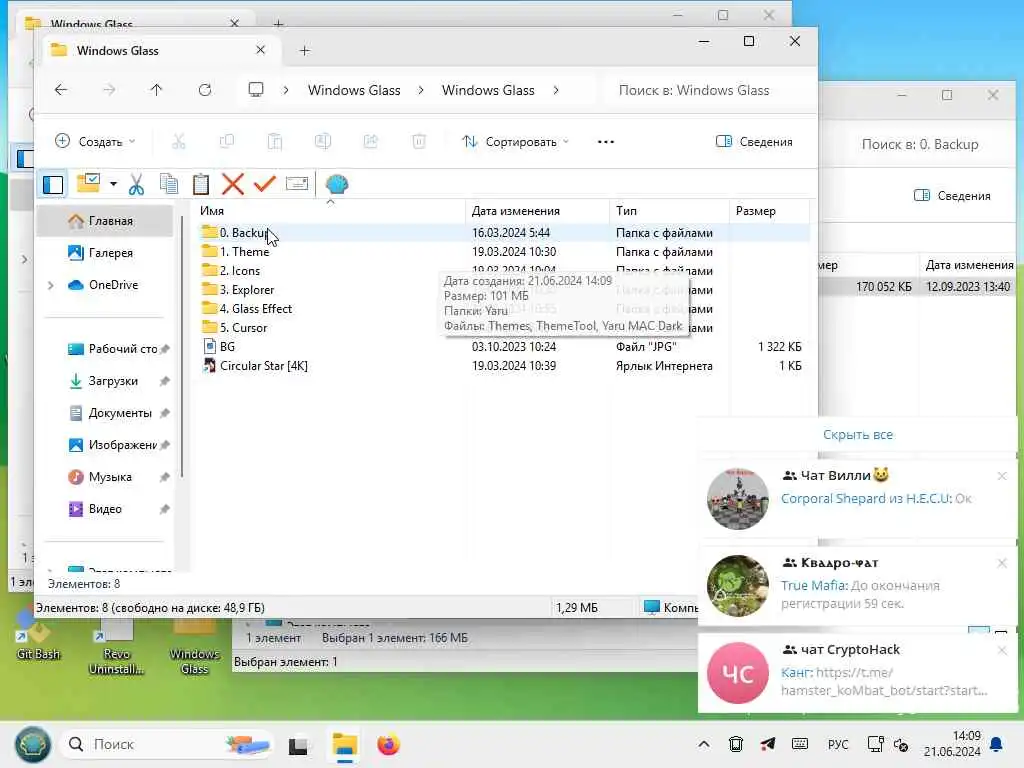Select the 1. Theme folder
This screenshot has width=1024, height=768.
(x=503, y=251)
